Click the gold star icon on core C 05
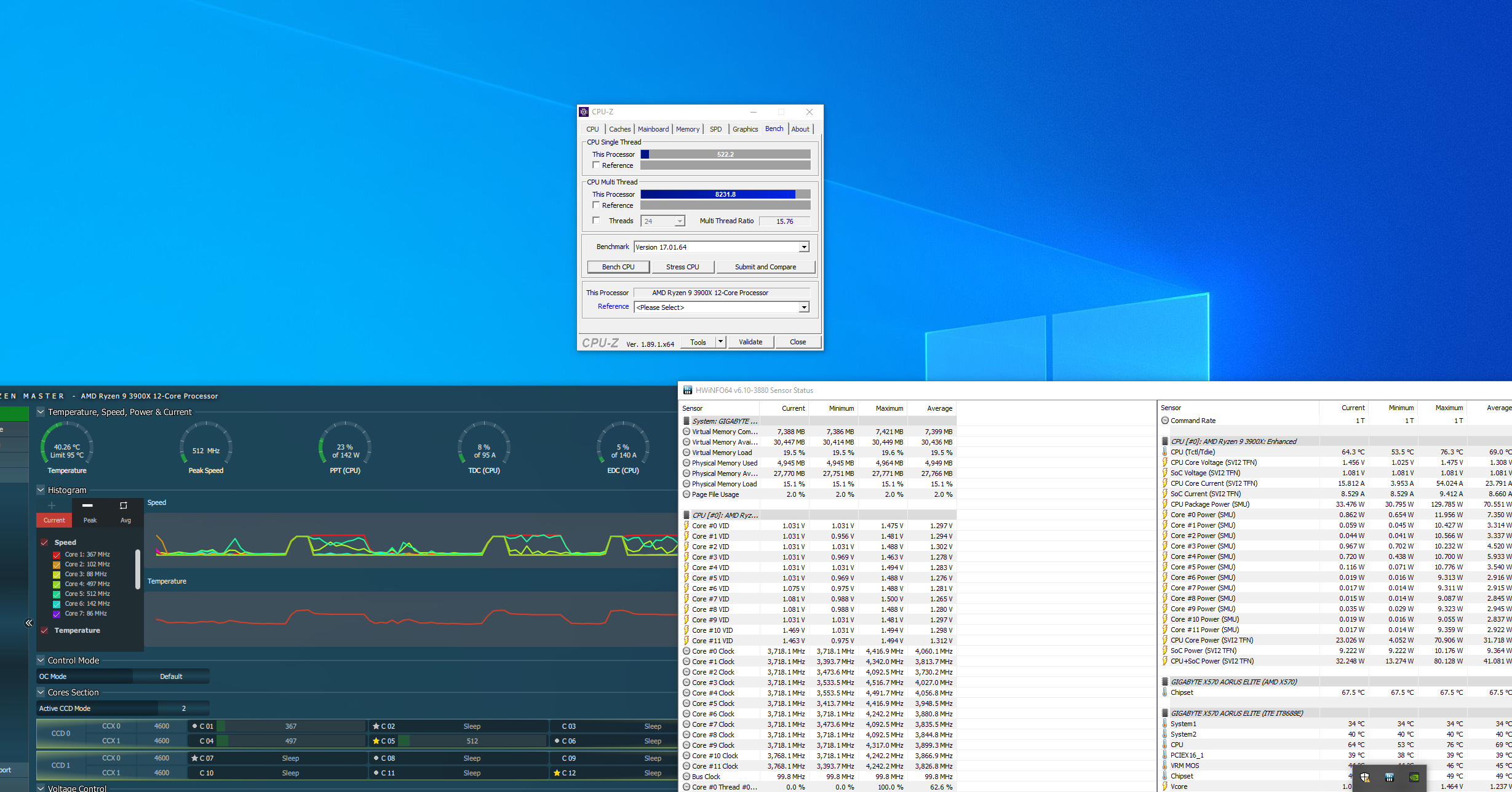 (x=376, y=741)
